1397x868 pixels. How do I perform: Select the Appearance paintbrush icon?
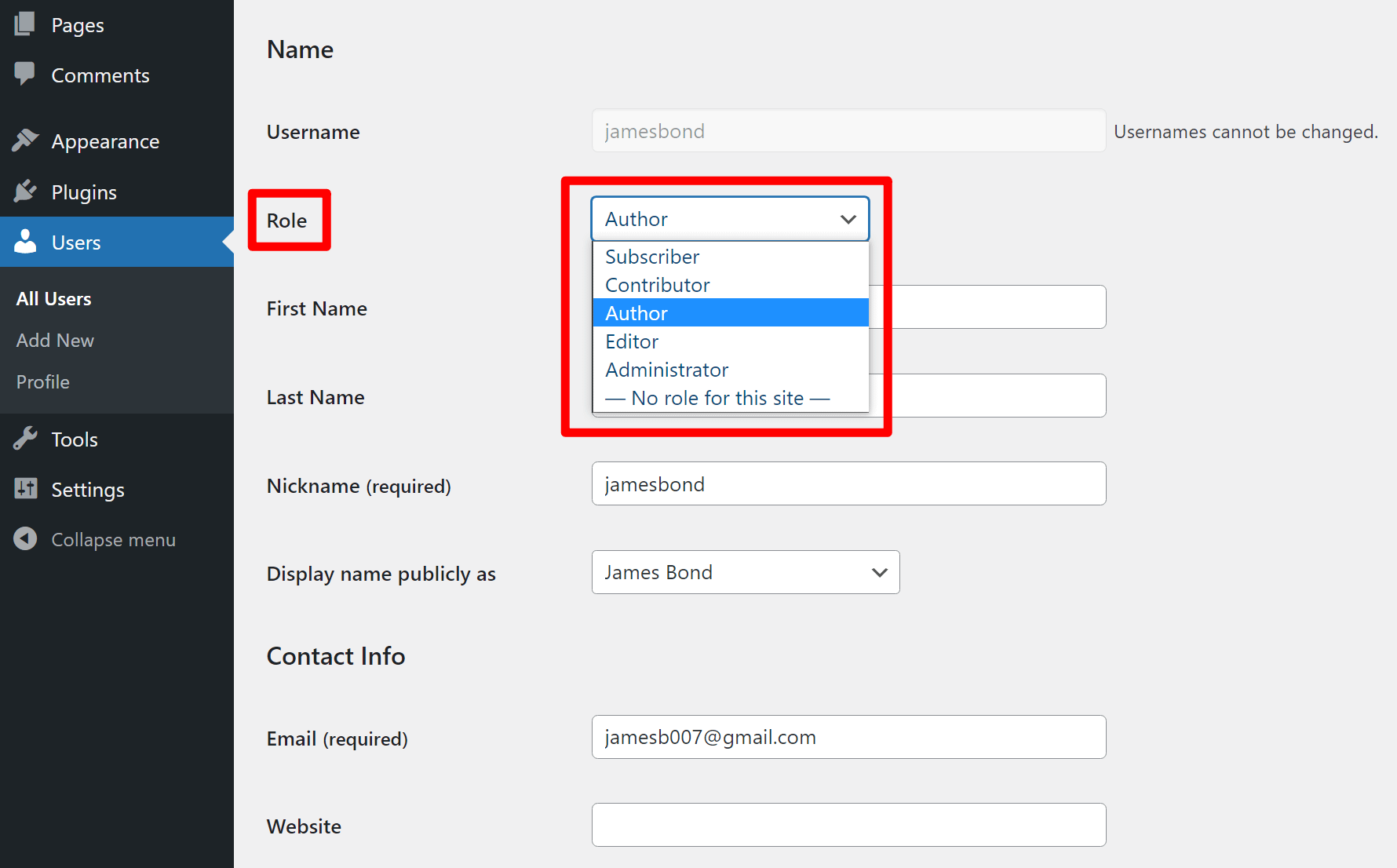(x=24, y=140)
